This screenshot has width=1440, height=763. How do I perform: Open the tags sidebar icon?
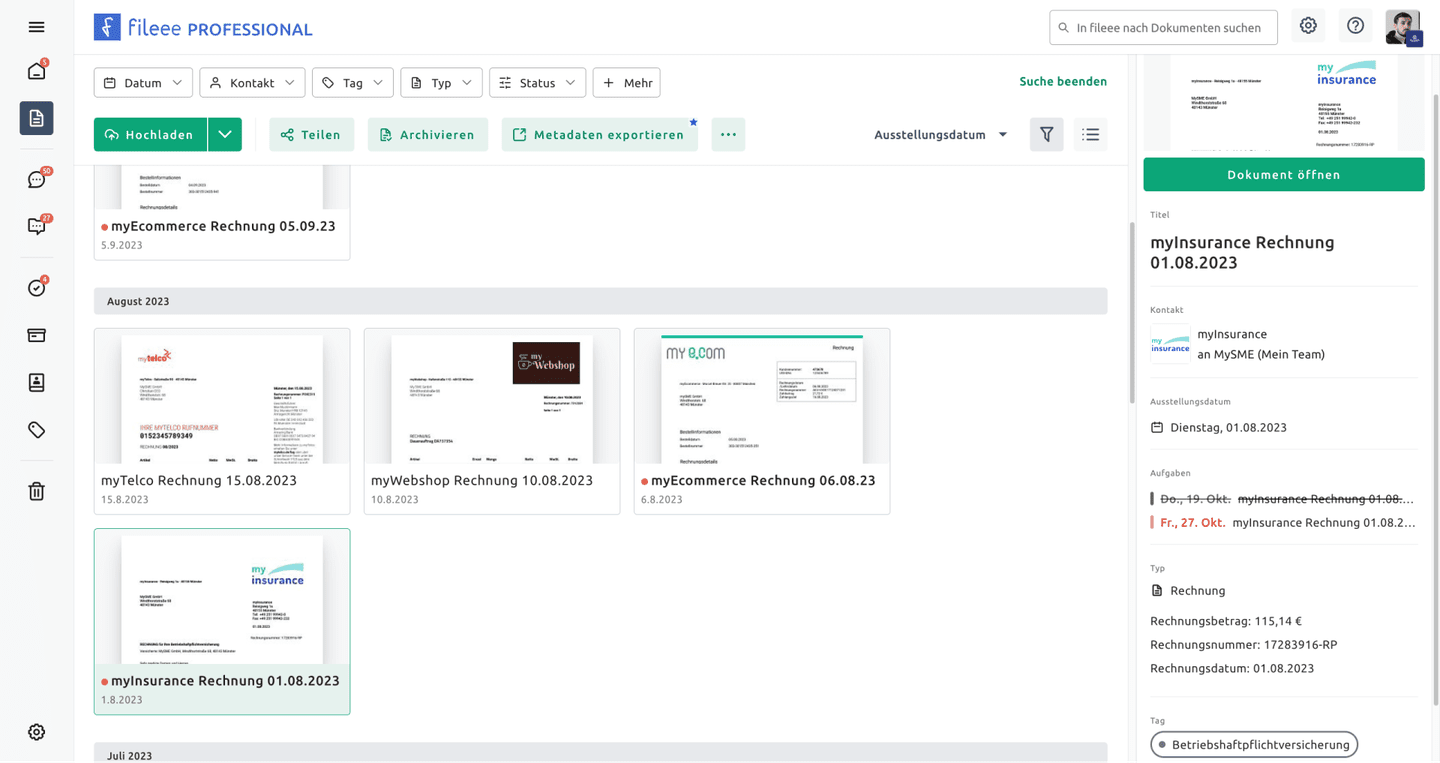click(37, 430)
